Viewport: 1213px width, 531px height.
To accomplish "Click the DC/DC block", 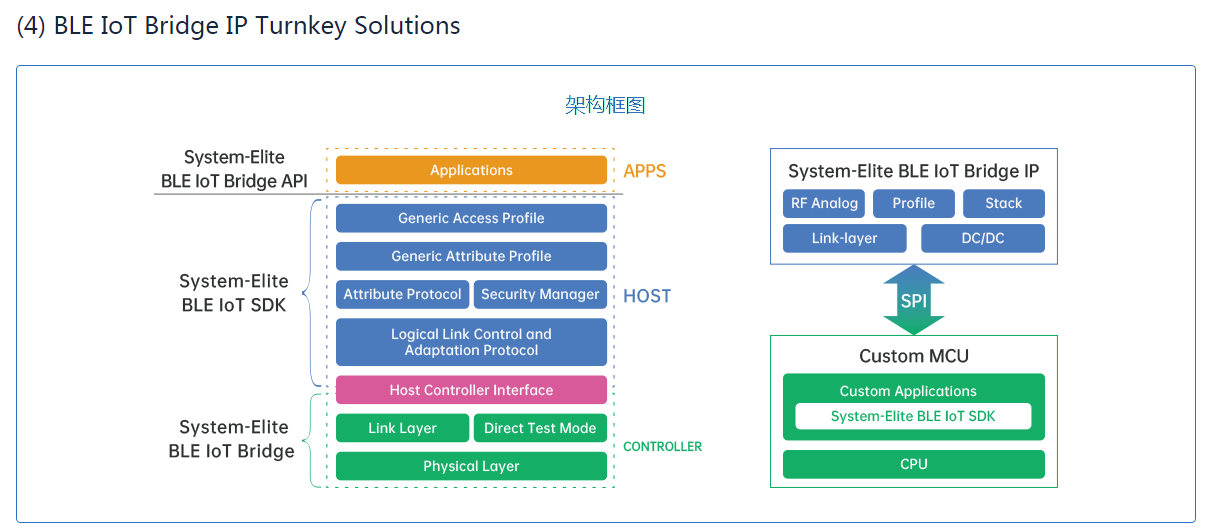I will (x=983, y=238).
